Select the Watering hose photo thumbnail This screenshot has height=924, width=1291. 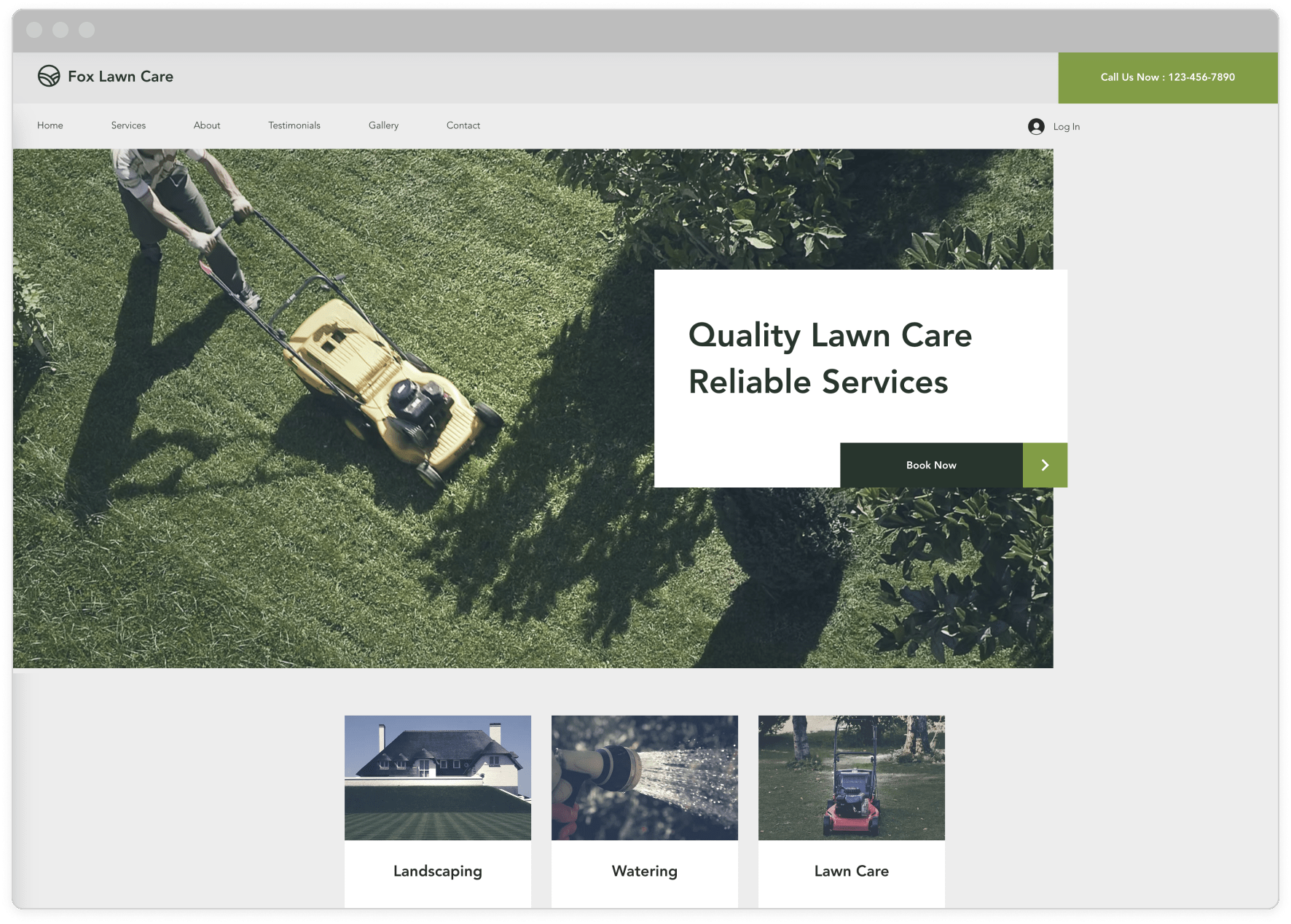pos(644,778)
